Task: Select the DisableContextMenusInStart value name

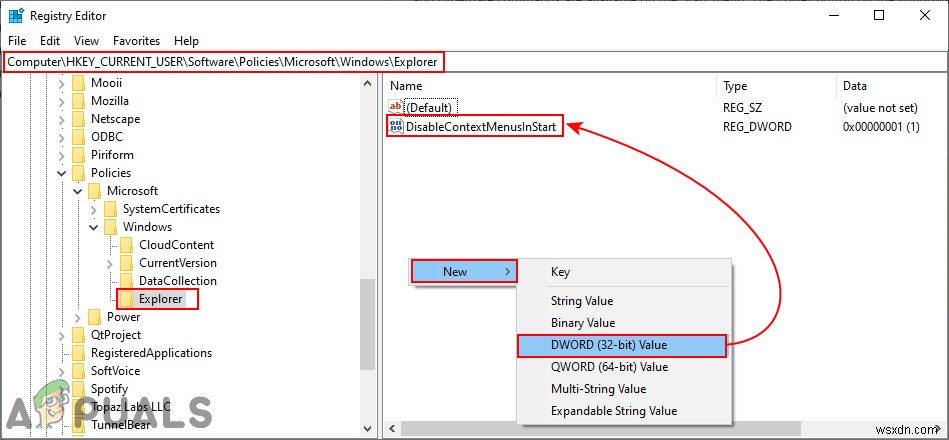Action: click(481, 126)
